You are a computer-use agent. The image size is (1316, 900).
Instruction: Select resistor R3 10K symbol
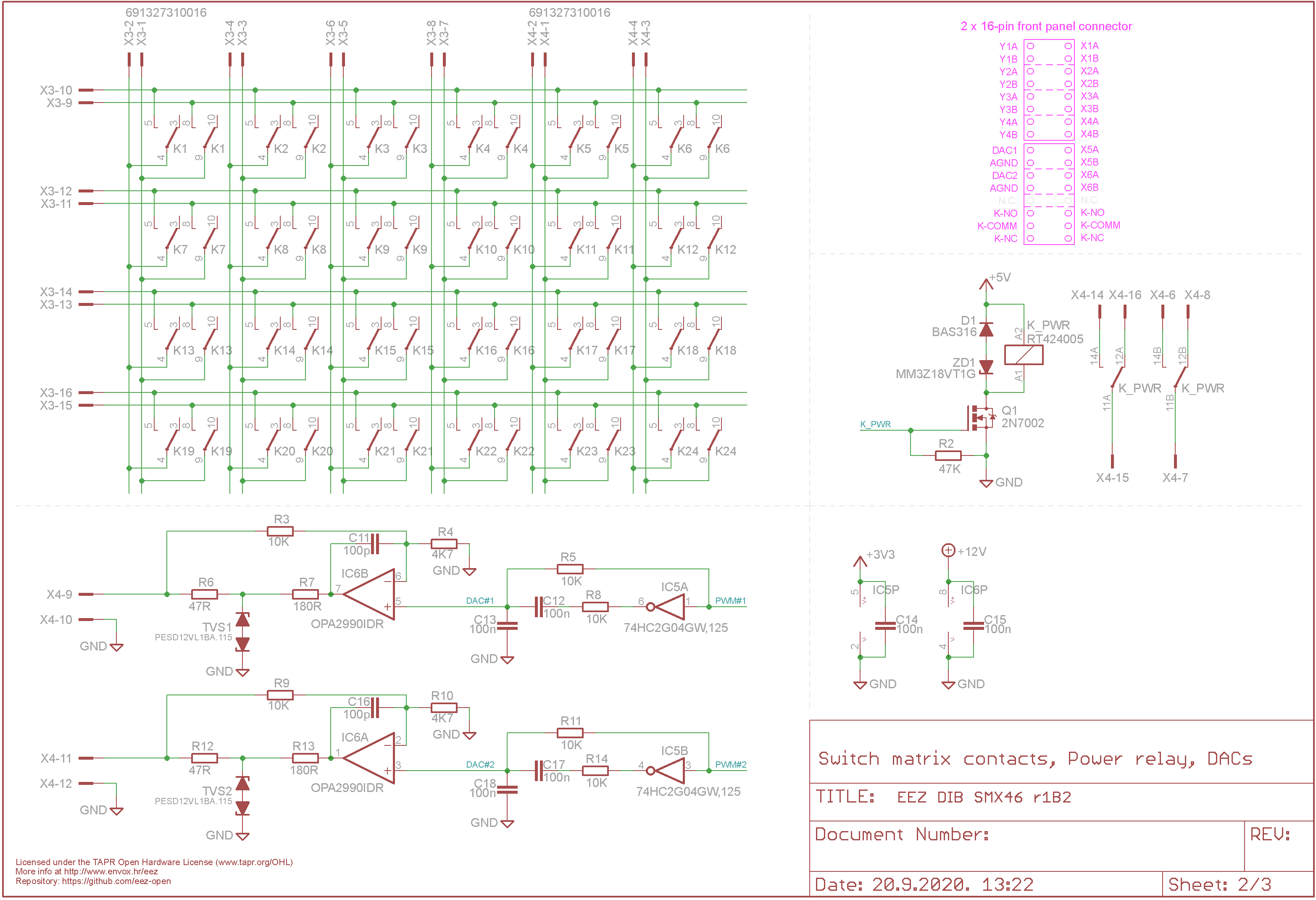(280, 531)
